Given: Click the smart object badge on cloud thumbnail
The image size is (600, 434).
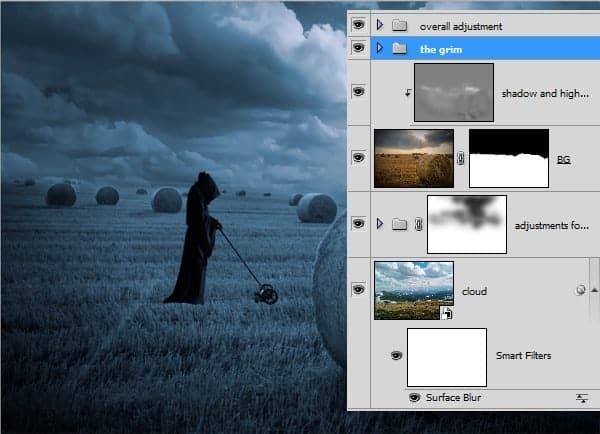Looking at the screenshot, I should (x=446, y=313).
